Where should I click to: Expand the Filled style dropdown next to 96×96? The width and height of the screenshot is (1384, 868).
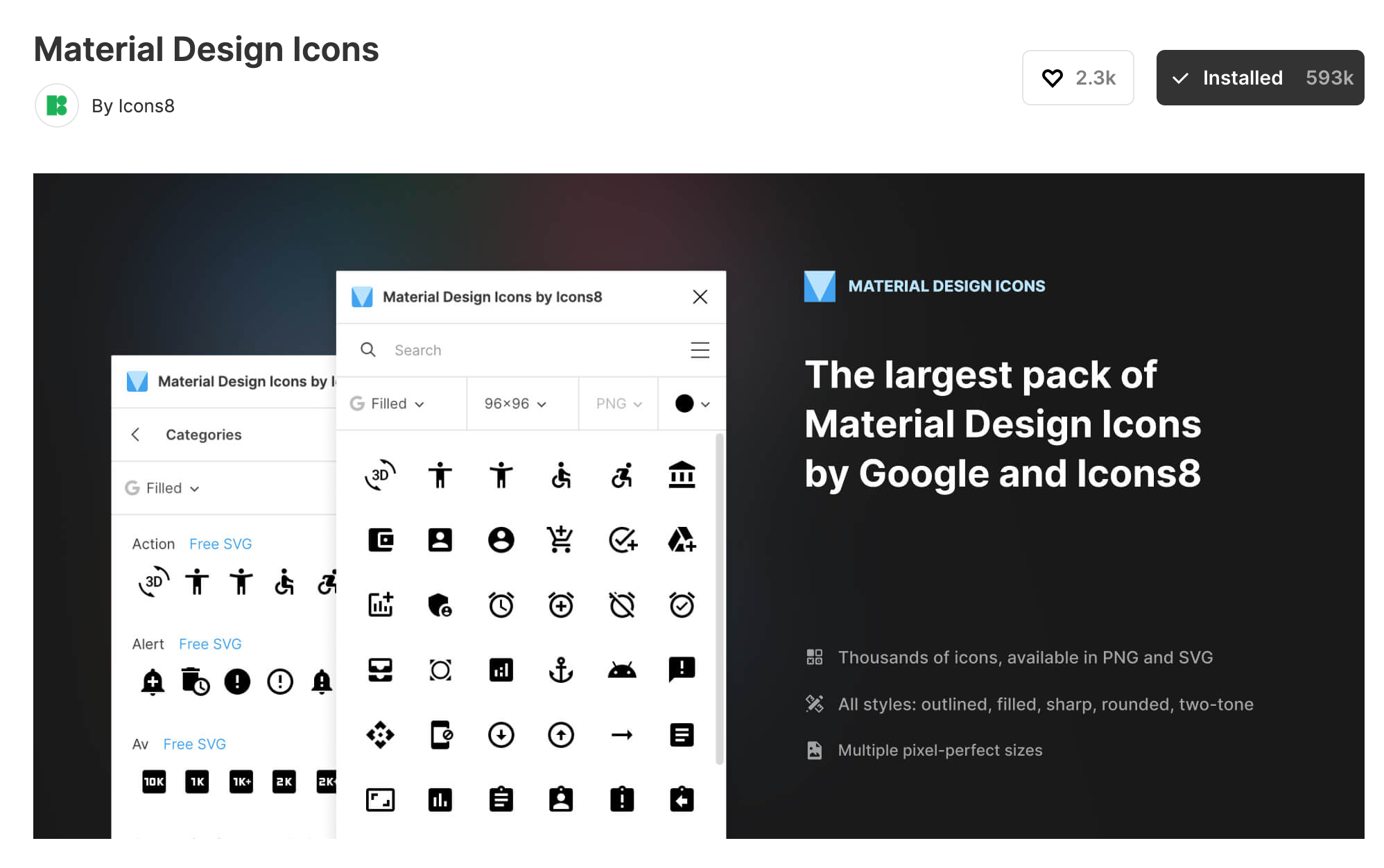point(388,403)
